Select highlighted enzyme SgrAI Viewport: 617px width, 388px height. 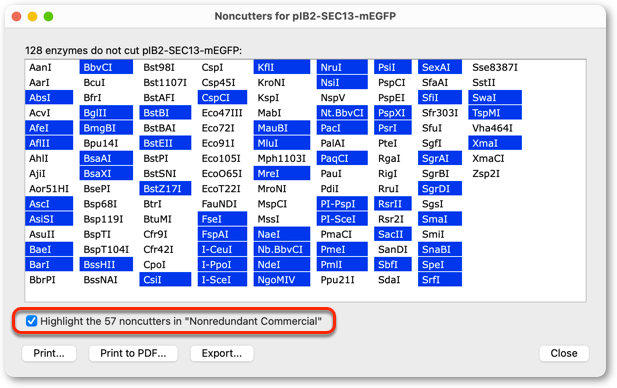[440, 158]
